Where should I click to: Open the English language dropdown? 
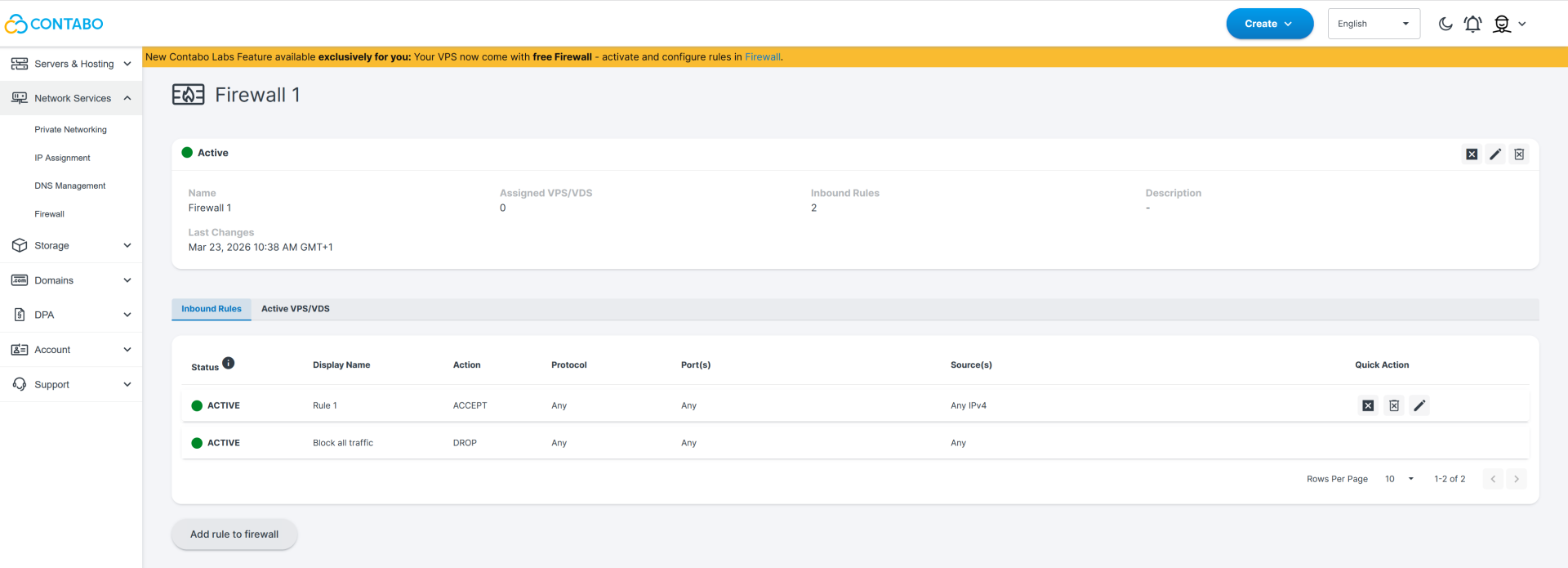1374,24
